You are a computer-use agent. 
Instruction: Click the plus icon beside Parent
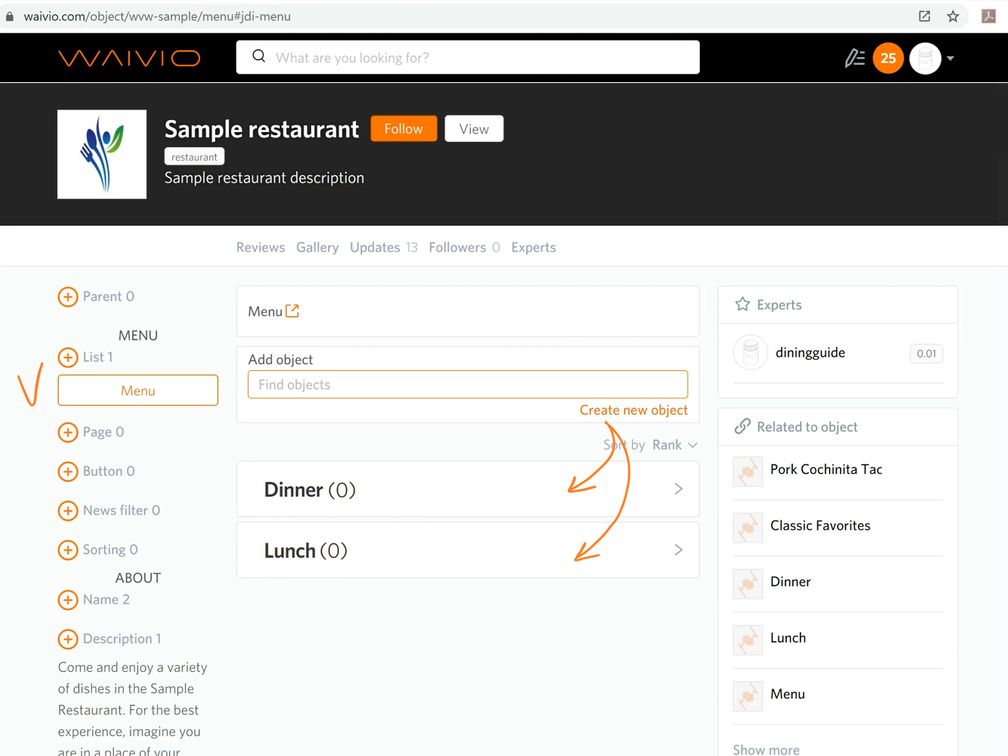click(x=67, y=297)
